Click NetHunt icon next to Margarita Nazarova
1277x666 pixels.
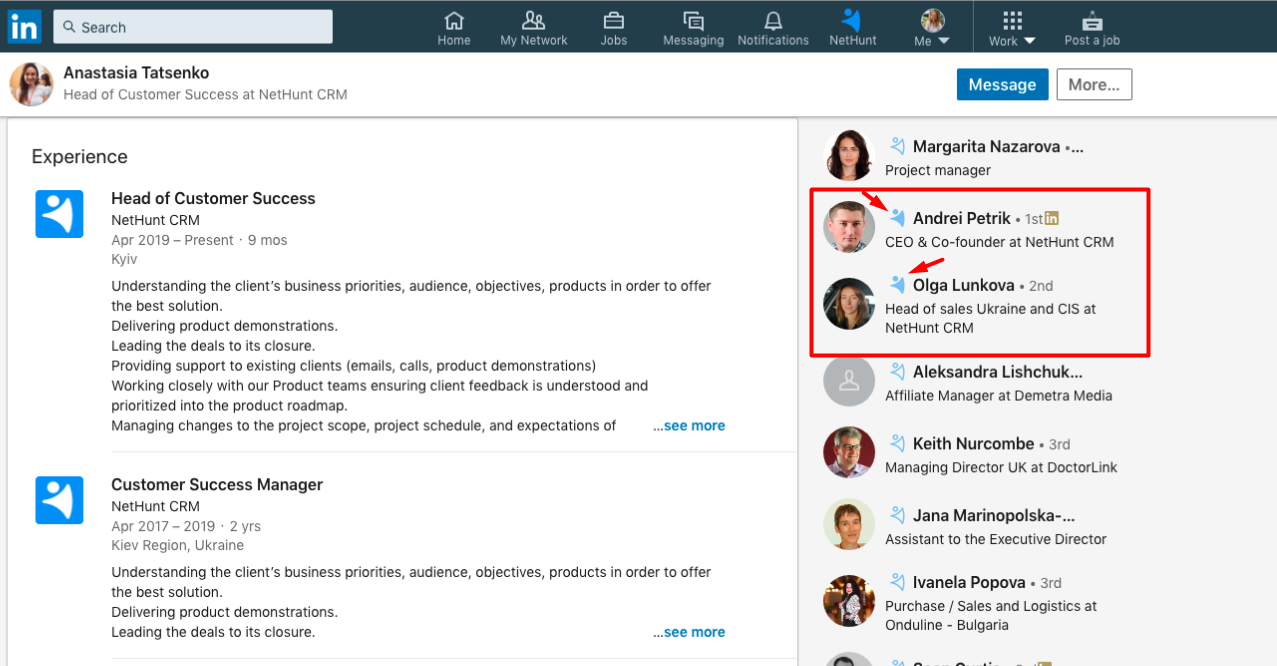coord(897,146)
